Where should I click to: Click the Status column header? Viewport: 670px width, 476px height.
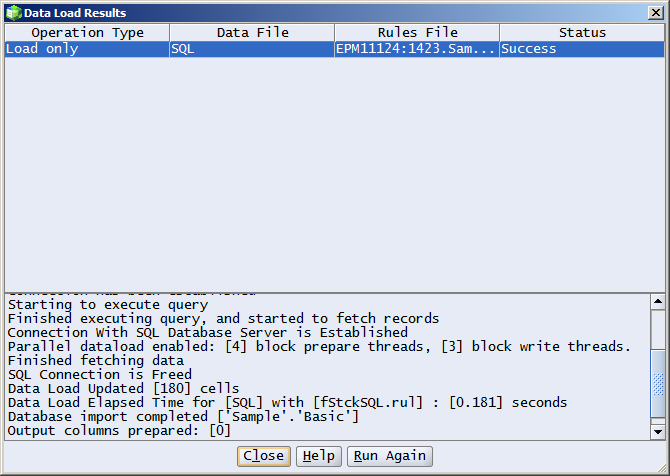[x=582, y=32]
